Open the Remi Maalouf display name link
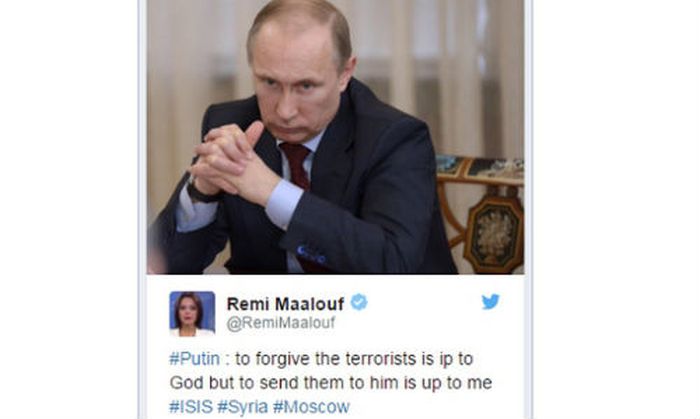Viewport: 700px width, 419px height. (x=285, y=304)
